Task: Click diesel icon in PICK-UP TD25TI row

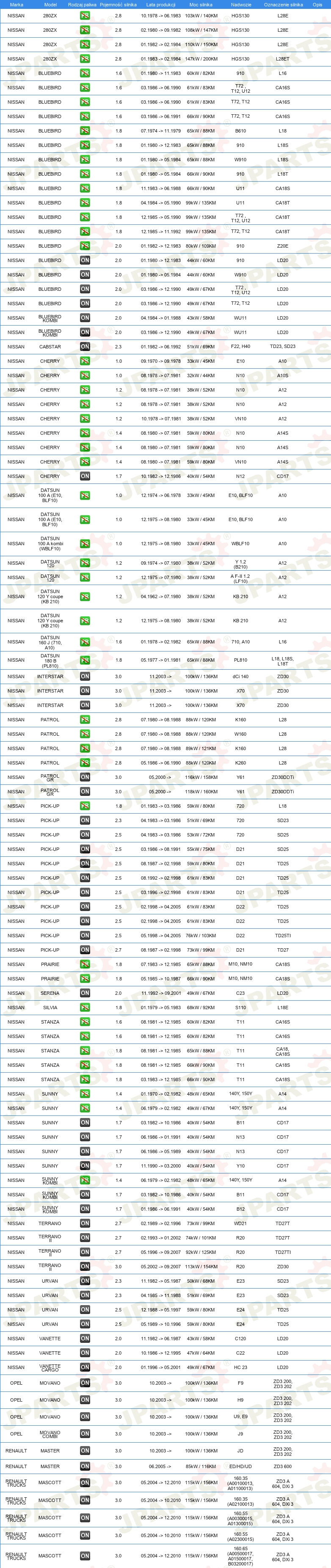Action: click(85, 936)
